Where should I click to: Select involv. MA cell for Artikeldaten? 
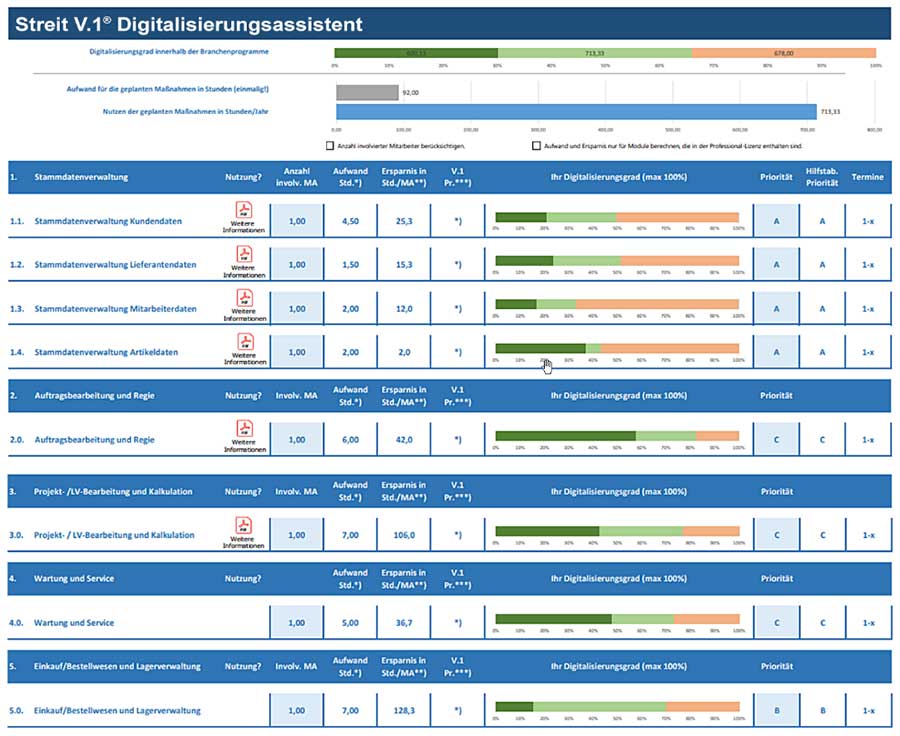[297, 352]
